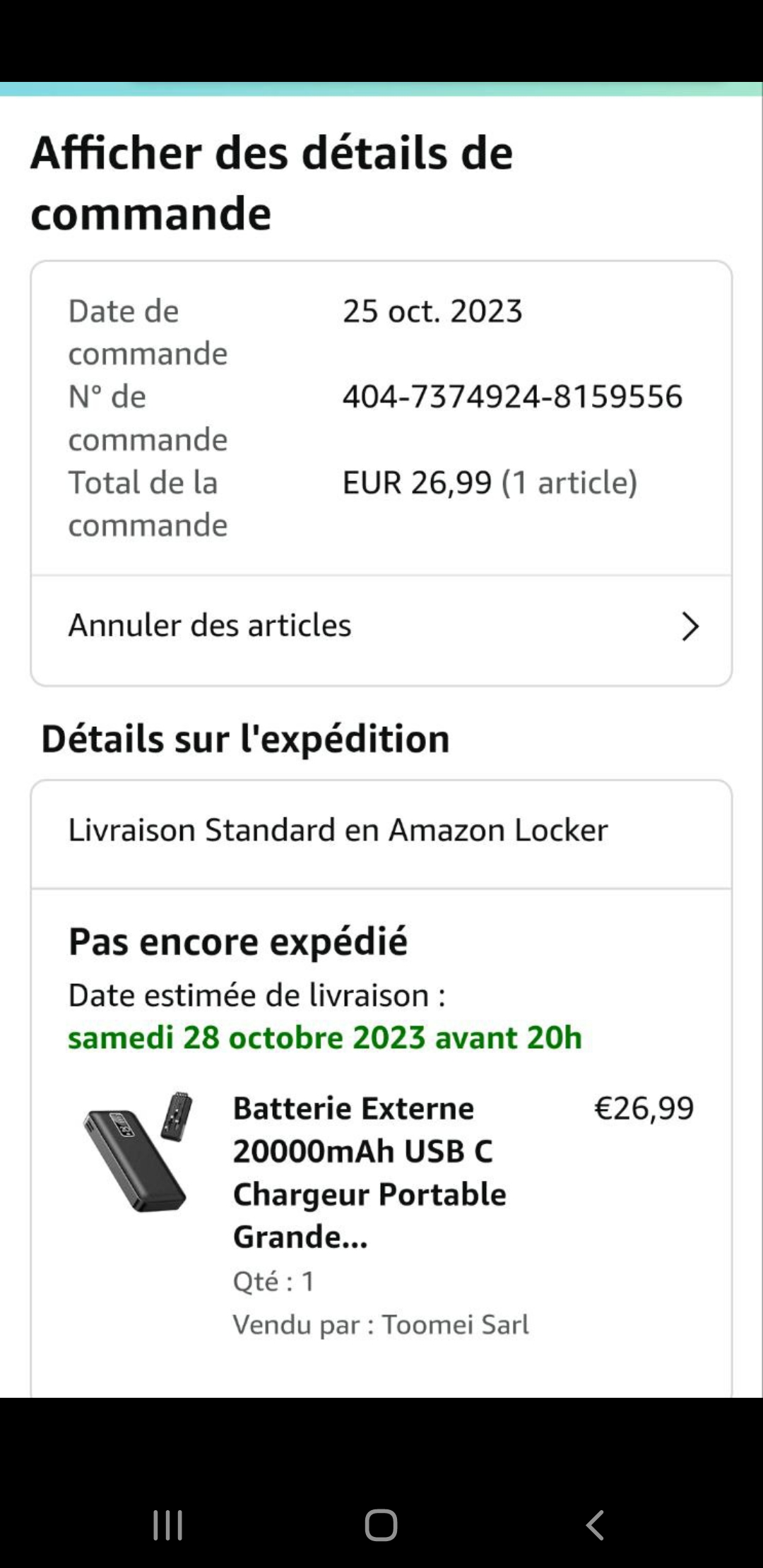
Task: Open the recent apps navigation icon
Action: (x=167, y=1525)
